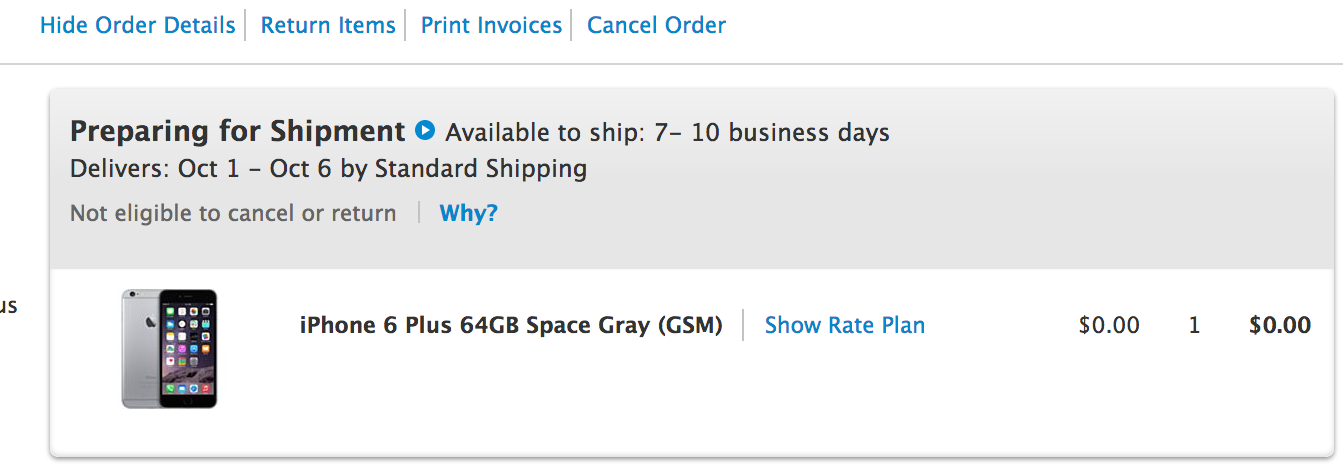Image resolution: width=1343 pixels, height=466 pixels.
Task: Click the blue arrow icon beside Preparing for Shipment
Action: [425, 131]
